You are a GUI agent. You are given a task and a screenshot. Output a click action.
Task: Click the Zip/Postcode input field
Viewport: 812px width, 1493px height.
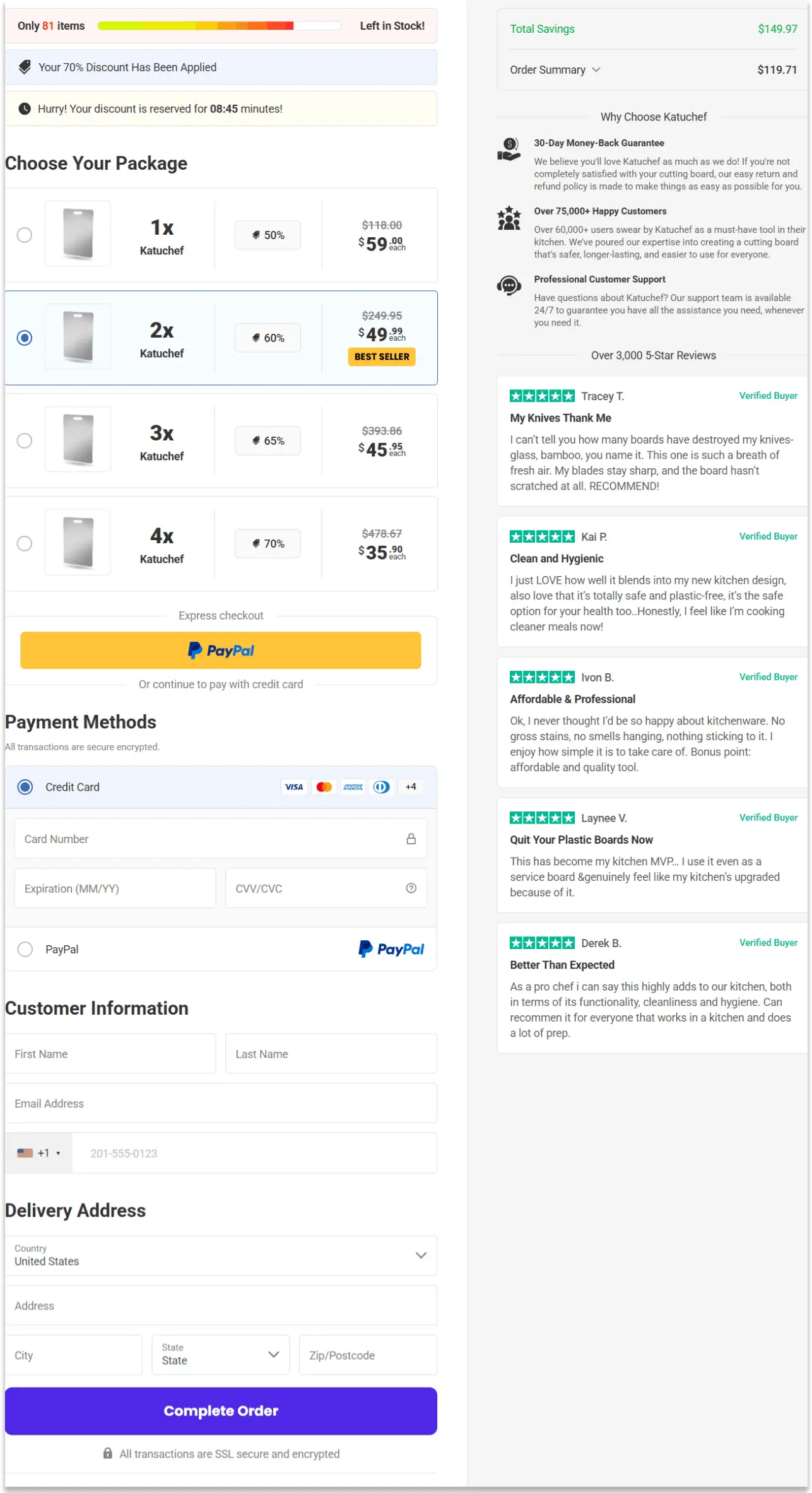368,1355
